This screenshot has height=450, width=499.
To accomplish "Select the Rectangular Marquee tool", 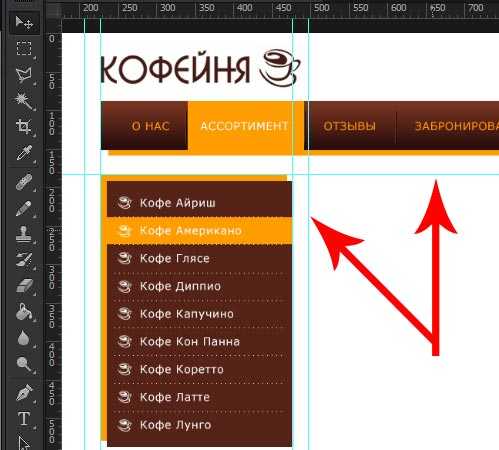I will 24,49.
